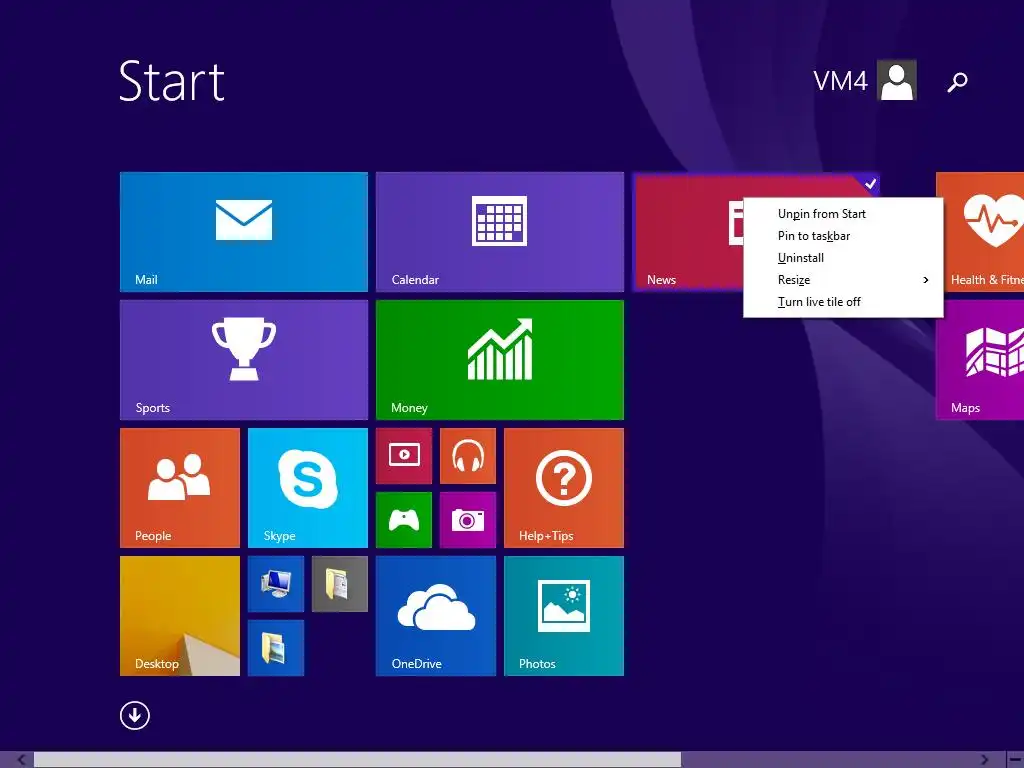This screenshot has width=1024, height=768.
Task: Click the scrollbar right arrow
Action: point(984,760)
